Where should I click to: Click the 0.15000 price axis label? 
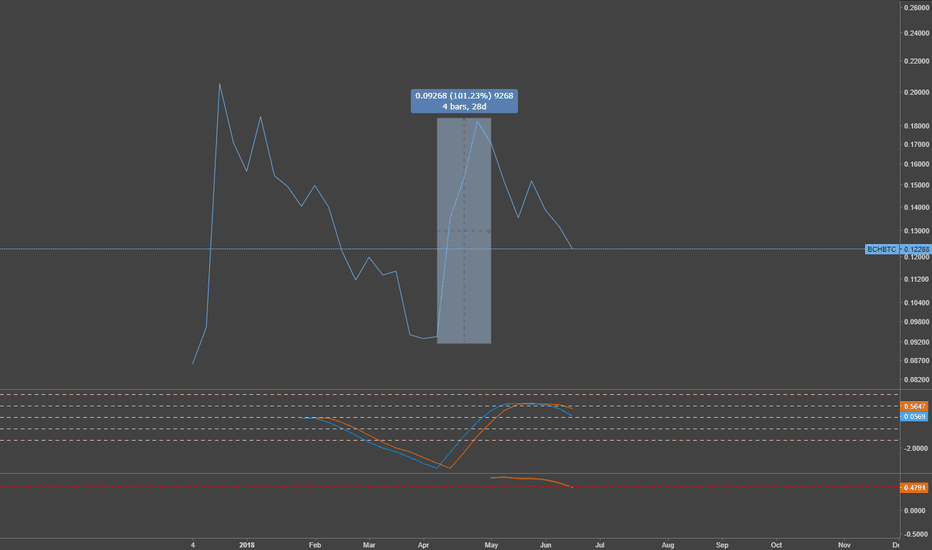coord(916,185)
